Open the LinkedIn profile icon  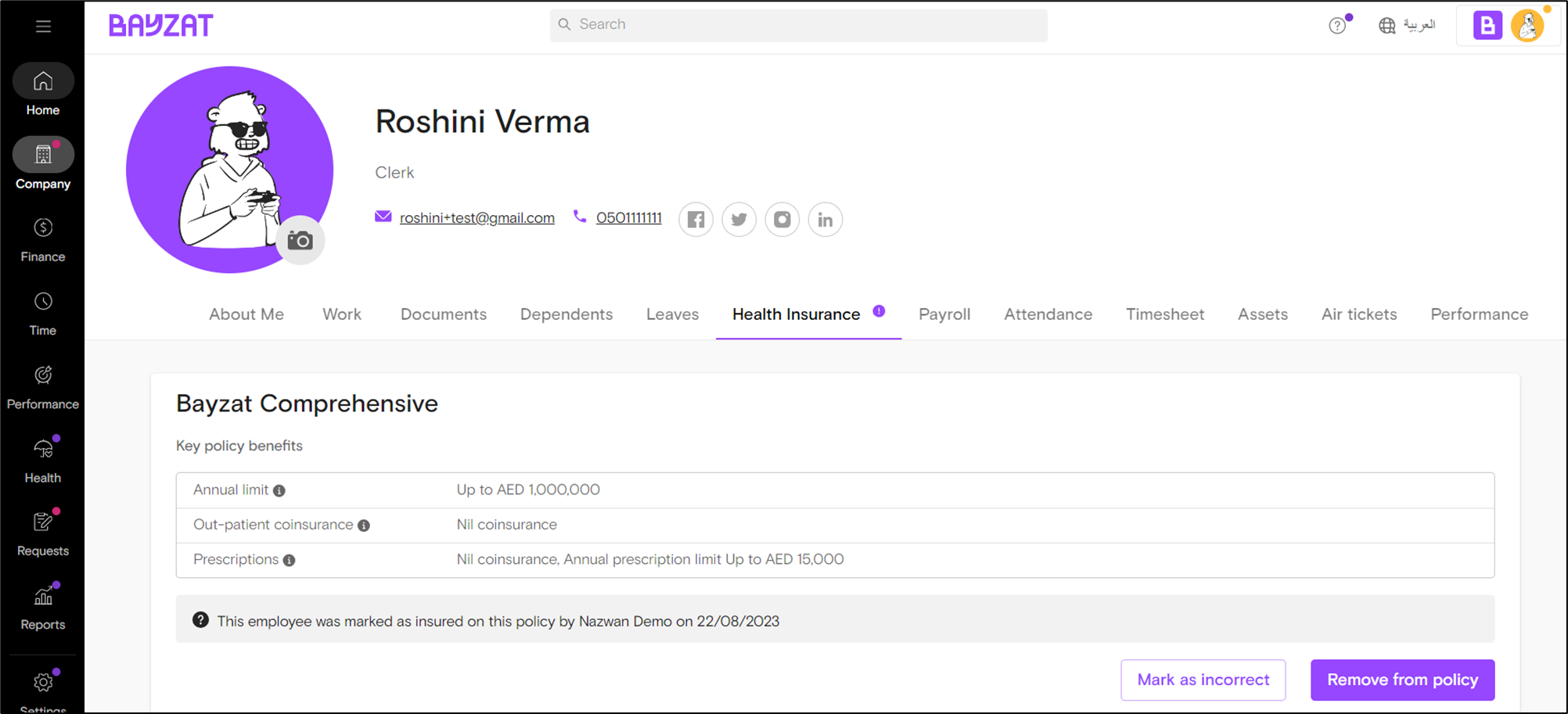(825, 220)
